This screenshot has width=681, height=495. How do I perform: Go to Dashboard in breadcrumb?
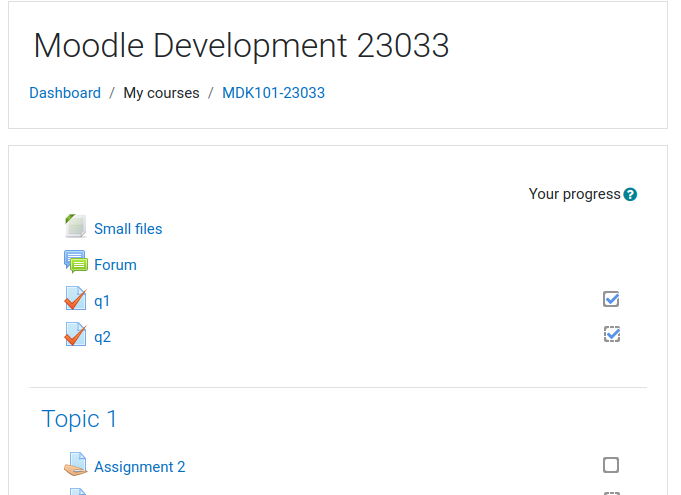pos(65,93)
